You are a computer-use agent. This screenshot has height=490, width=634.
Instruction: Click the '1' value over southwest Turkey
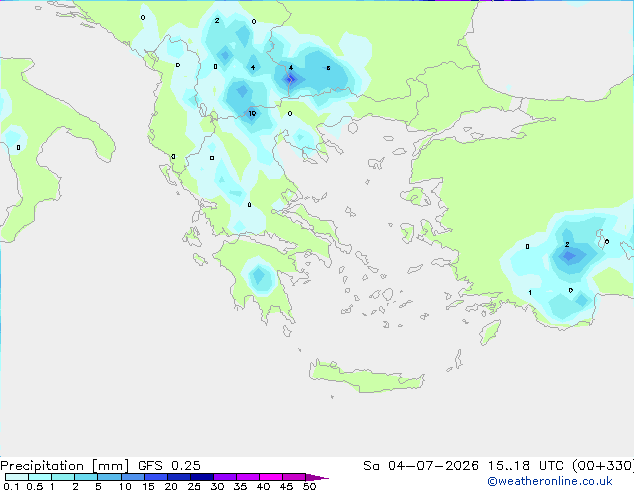pyautogui.click(x=530, y=293)
